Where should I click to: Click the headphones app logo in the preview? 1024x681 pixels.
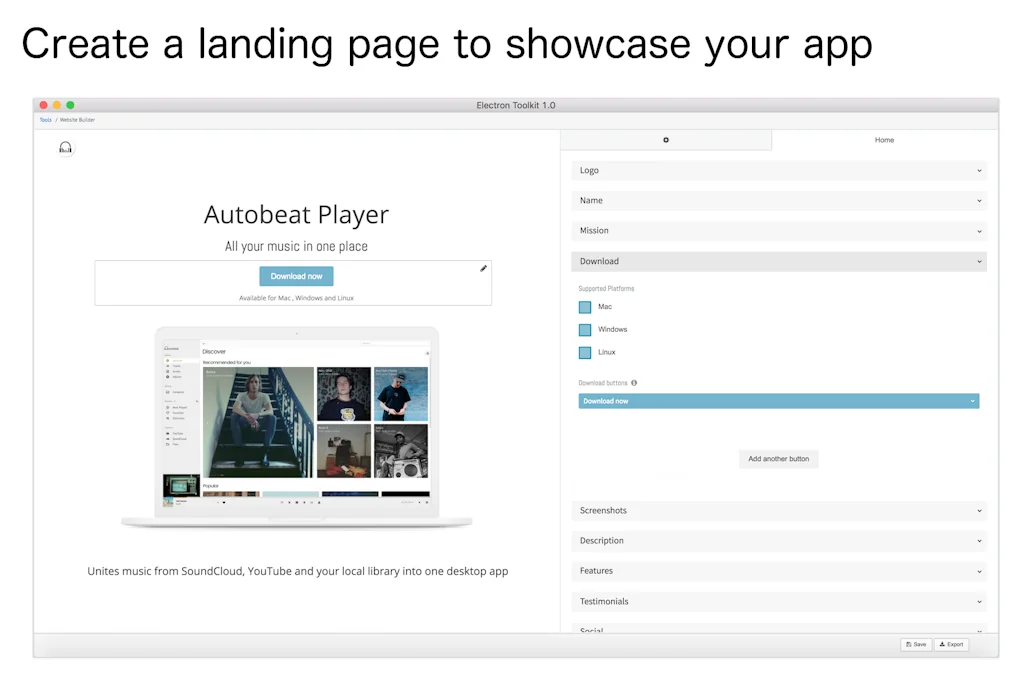point(65,147)
